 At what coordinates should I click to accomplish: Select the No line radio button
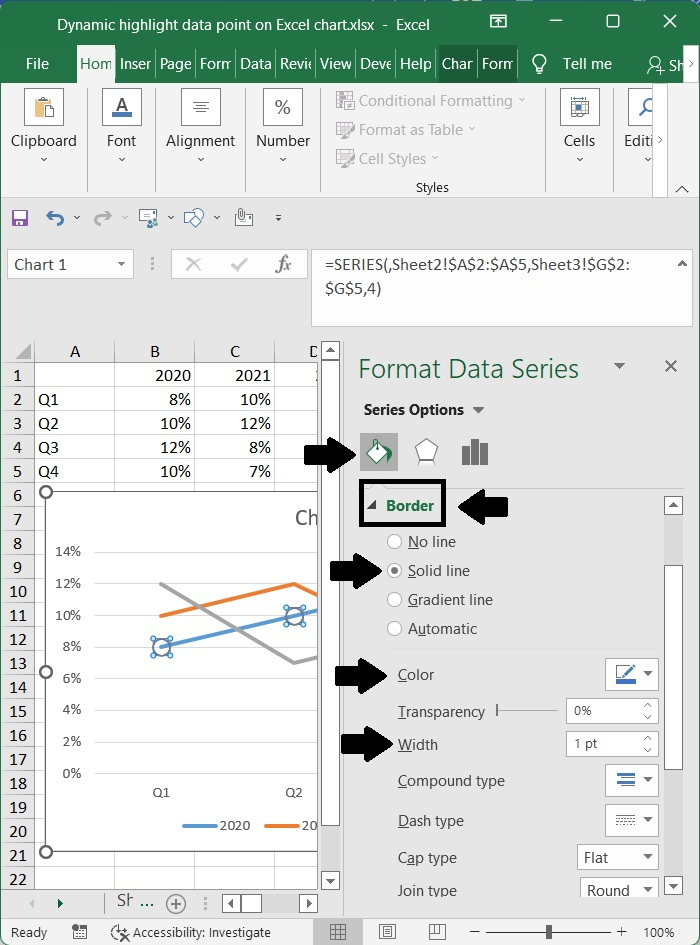[x=394, y=542]
